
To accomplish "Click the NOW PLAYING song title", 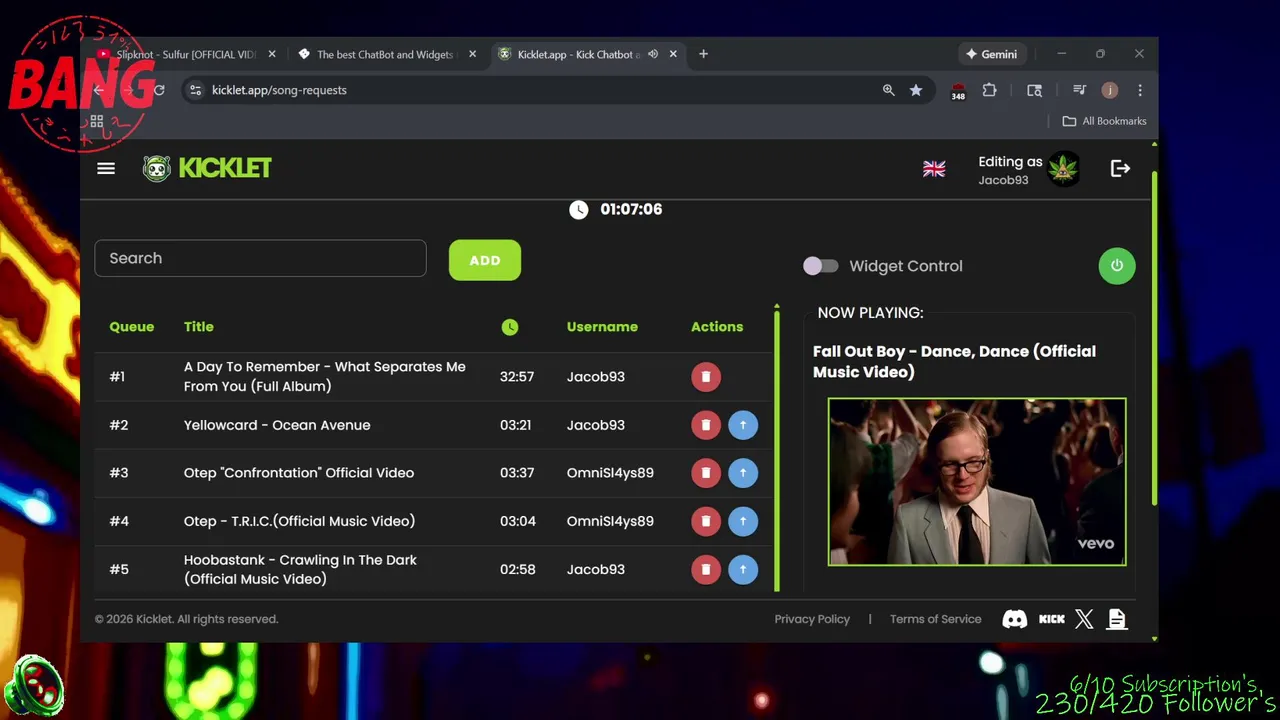I will [x=954, y=361].
